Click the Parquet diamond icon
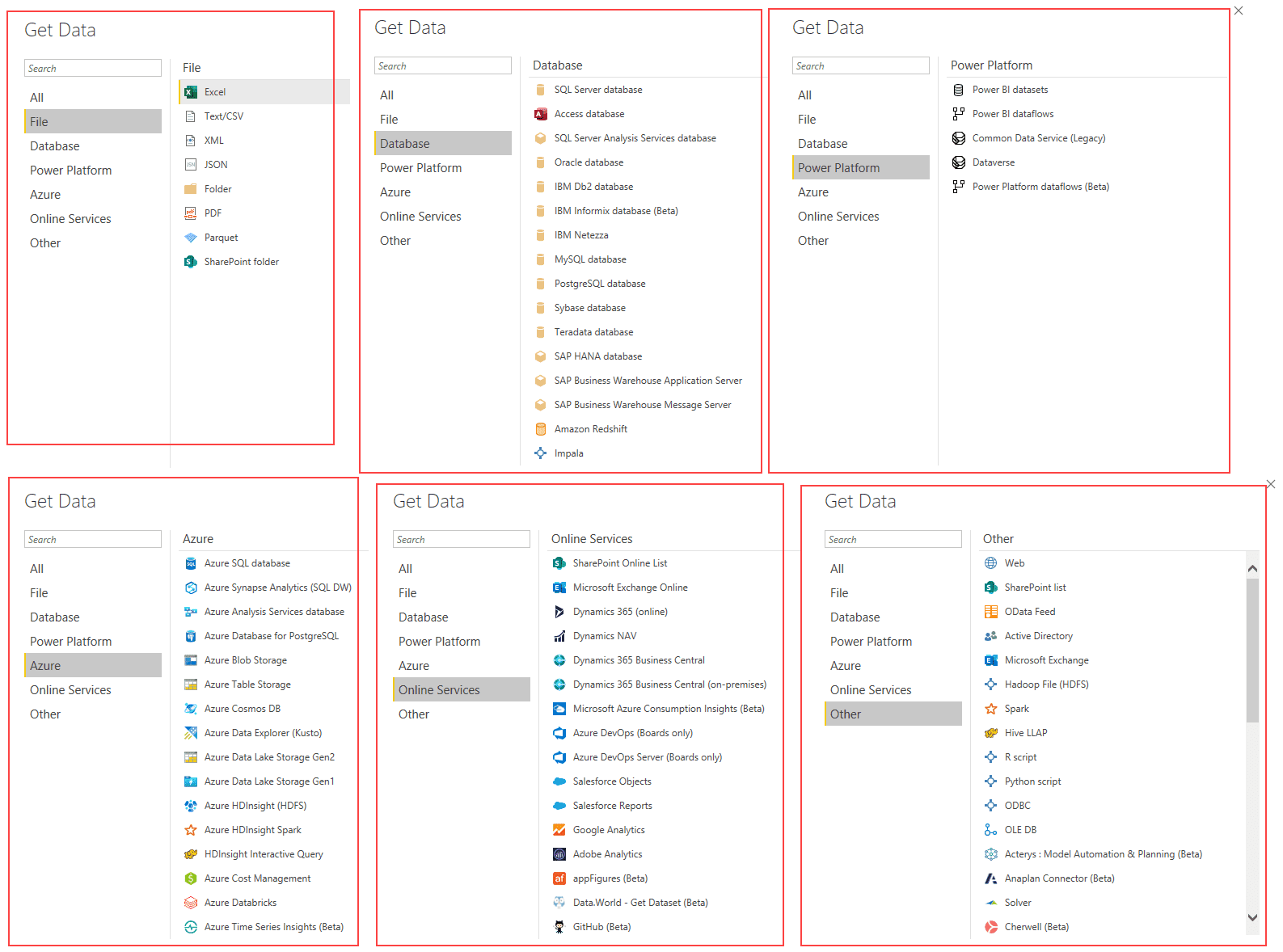Viewport: 1283px width, 952px height. tap(191, 238)
